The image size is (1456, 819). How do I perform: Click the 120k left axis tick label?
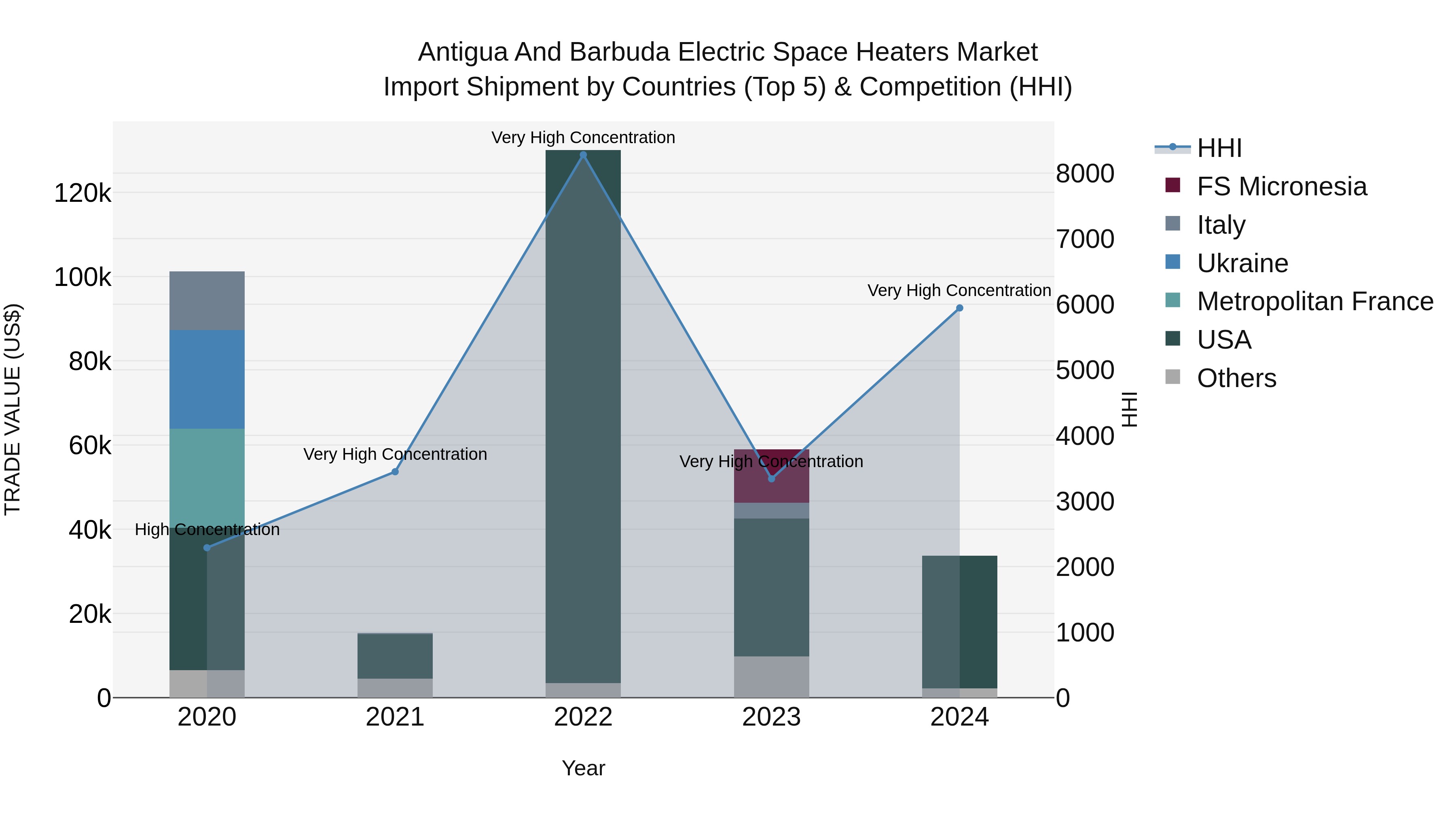[83, 194]
